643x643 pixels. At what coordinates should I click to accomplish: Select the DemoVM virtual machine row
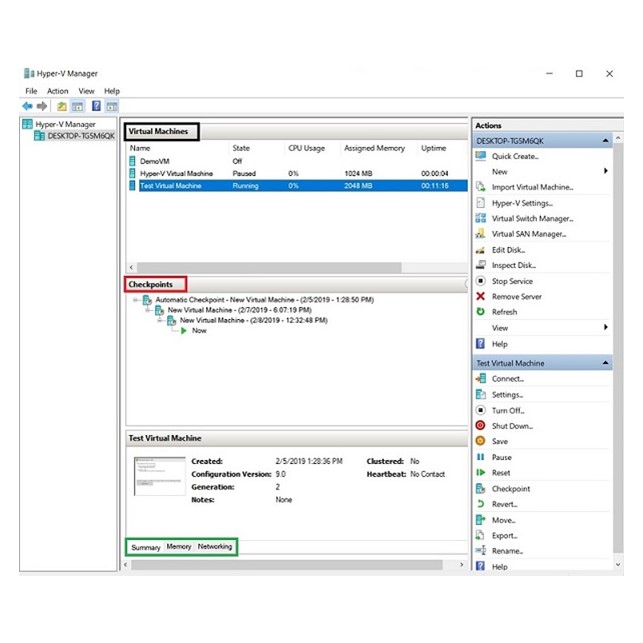coord(154,161)
